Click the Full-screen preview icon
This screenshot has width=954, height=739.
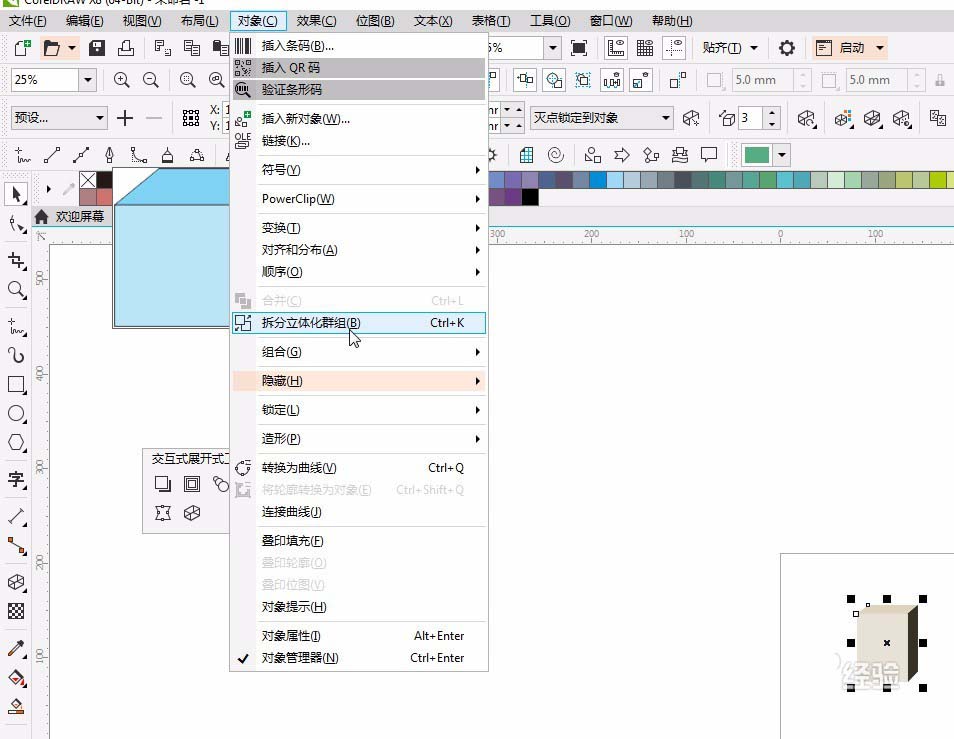pyautogui.click(x=579, y=48)
